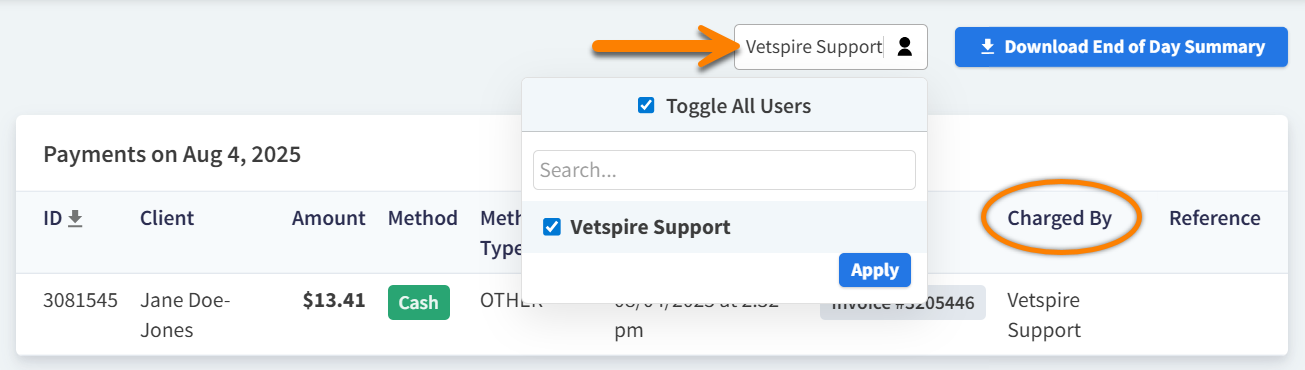The width and height of the screenshot is (1305, 370).
Task: Focus the Search users field
Action: [724, 170]
